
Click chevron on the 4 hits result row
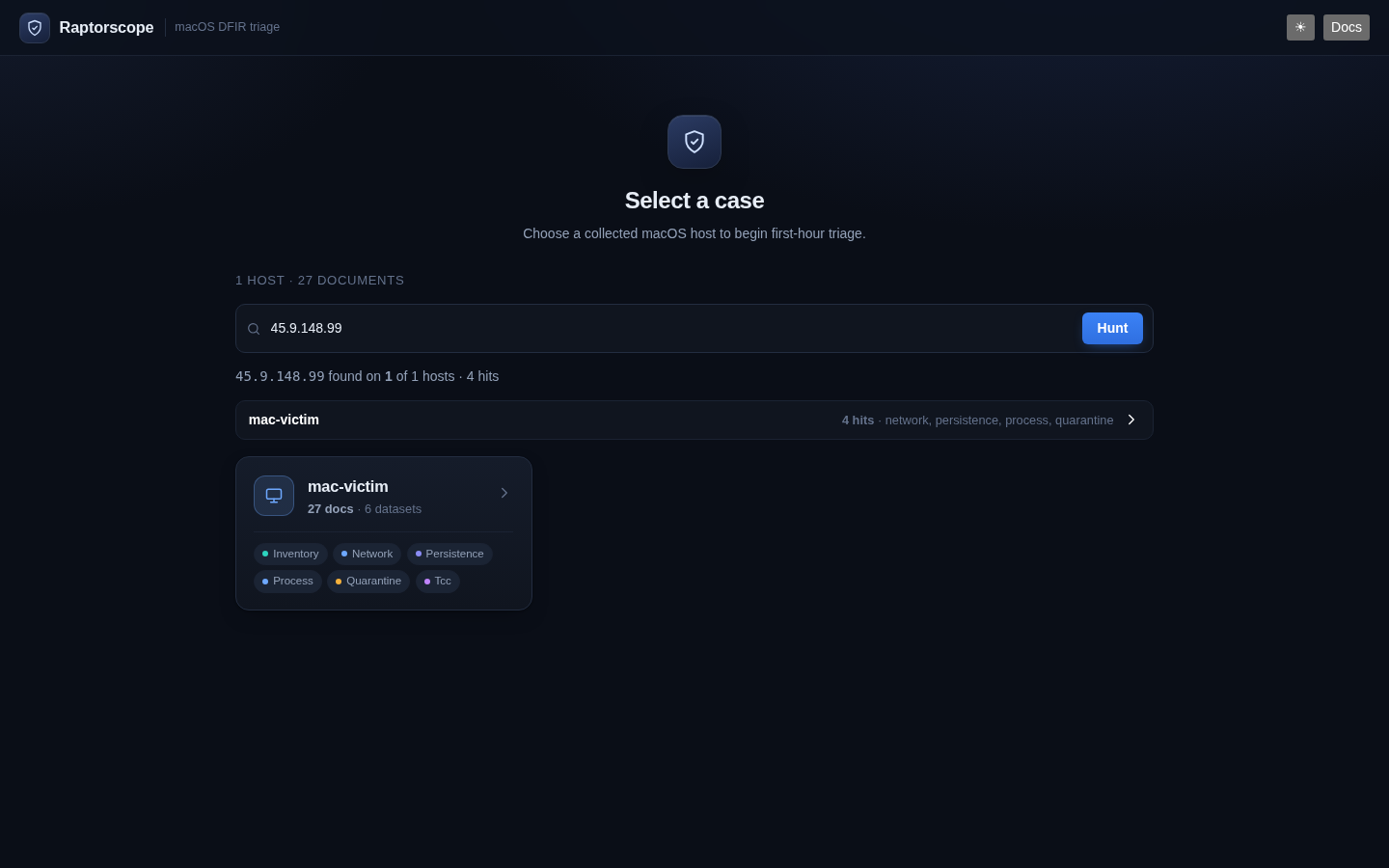coord(1131,420)
